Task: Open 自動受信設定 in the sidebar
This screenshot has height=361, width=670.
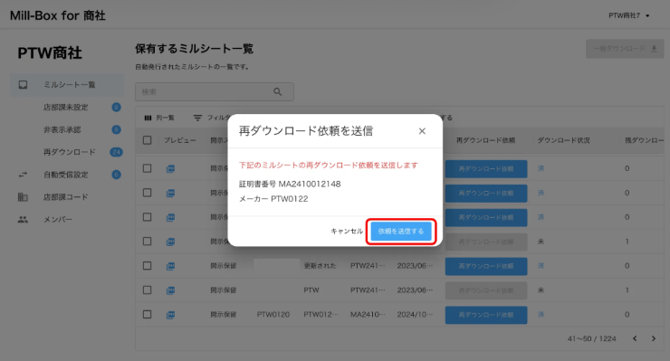Action: [x=67, y=174]
